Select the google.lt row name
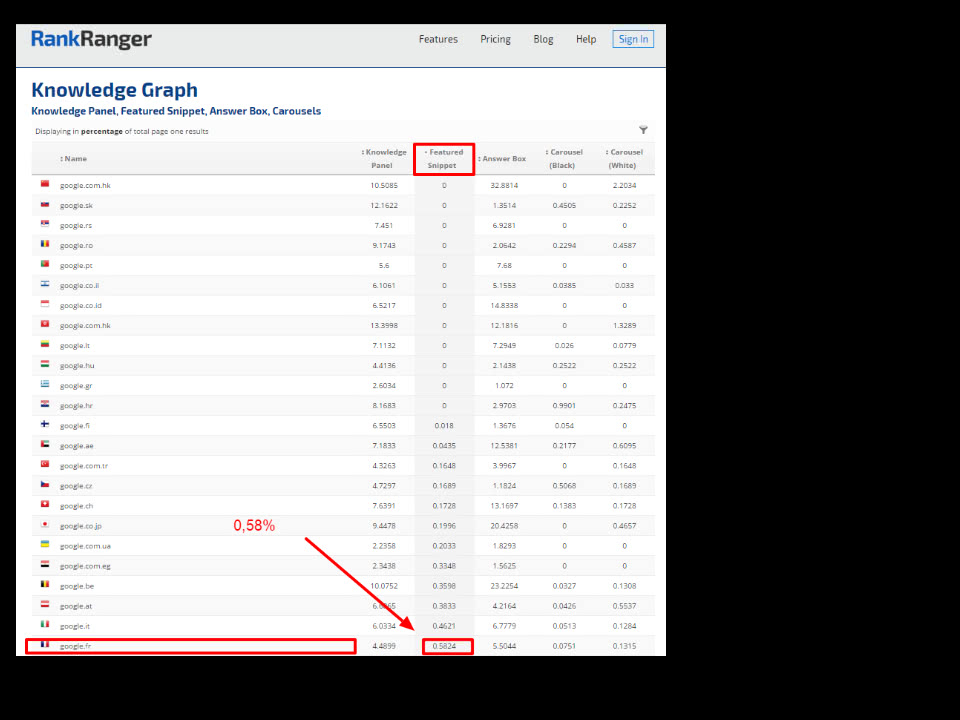This screenshot has width=960, height=720. point(75,345)
